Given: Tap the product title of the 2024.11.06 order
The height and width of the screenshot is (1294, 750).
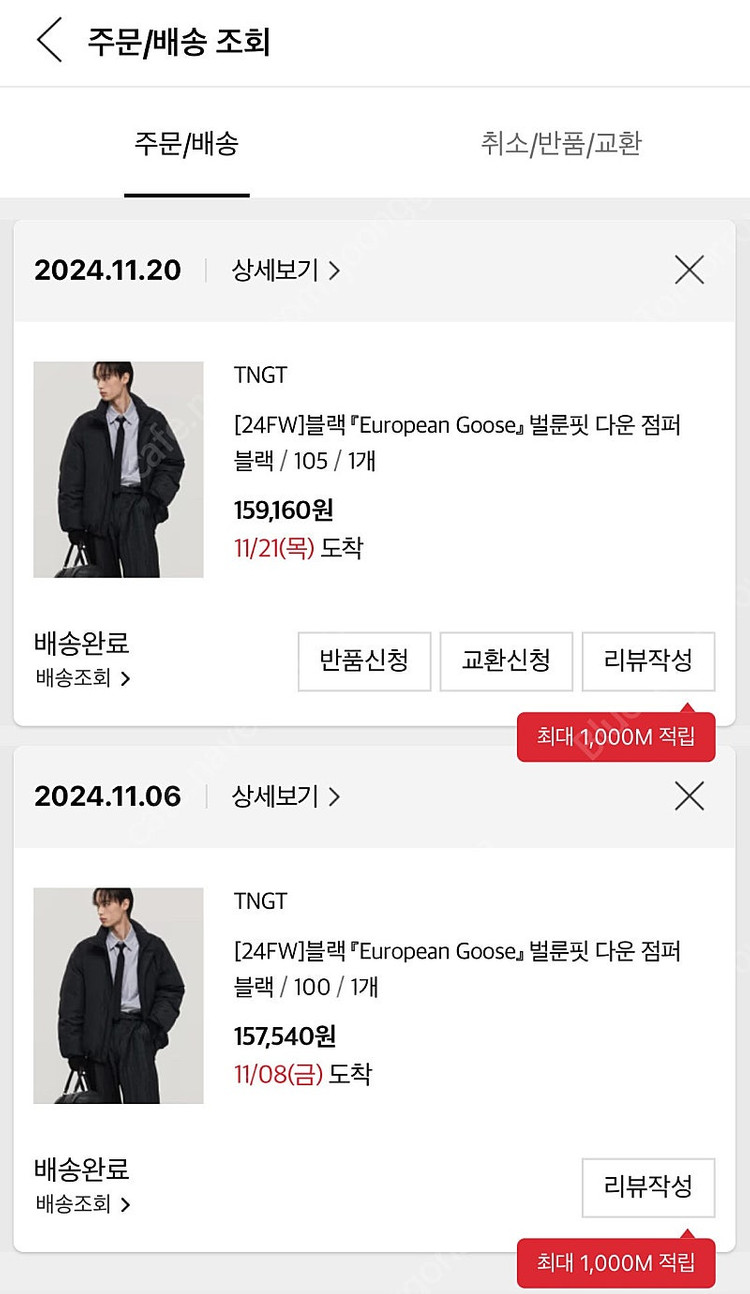Looking at the screenshot, I should tap(457, 951).
